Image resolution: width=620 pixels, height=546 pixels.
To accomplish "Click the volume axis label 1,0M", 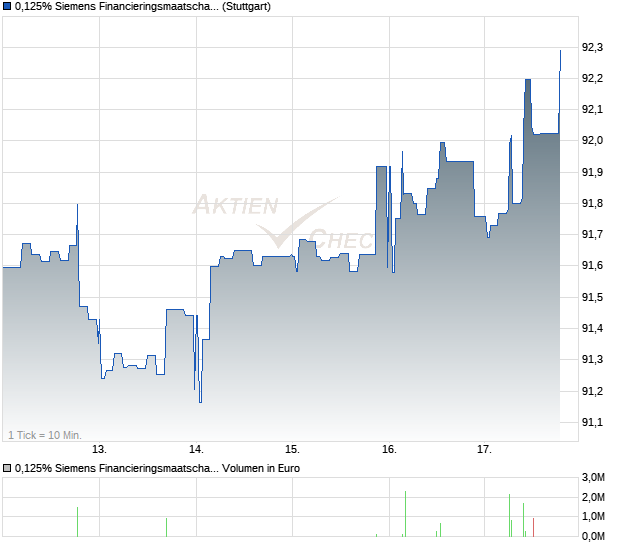I will tap(593, 516).
